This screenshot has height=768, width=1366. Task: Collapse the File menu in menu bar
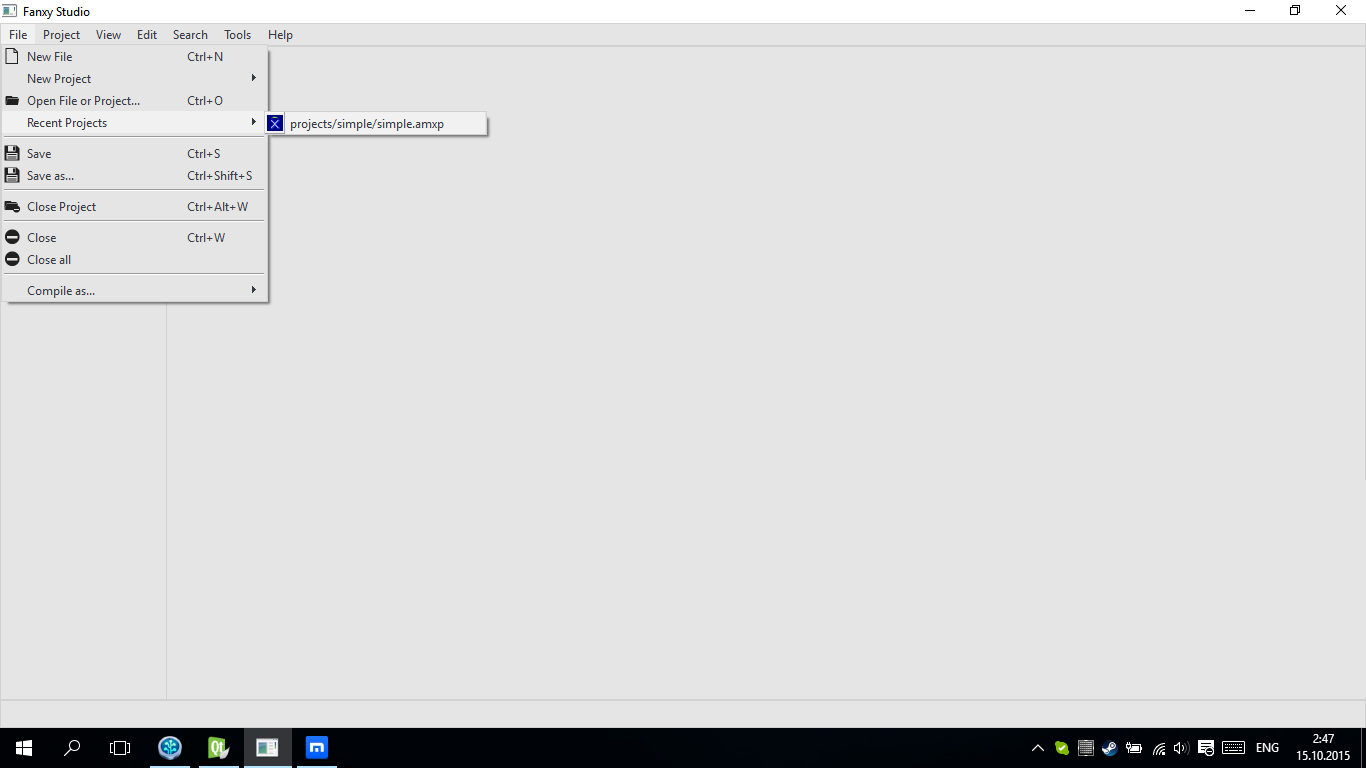click(18, 35)
